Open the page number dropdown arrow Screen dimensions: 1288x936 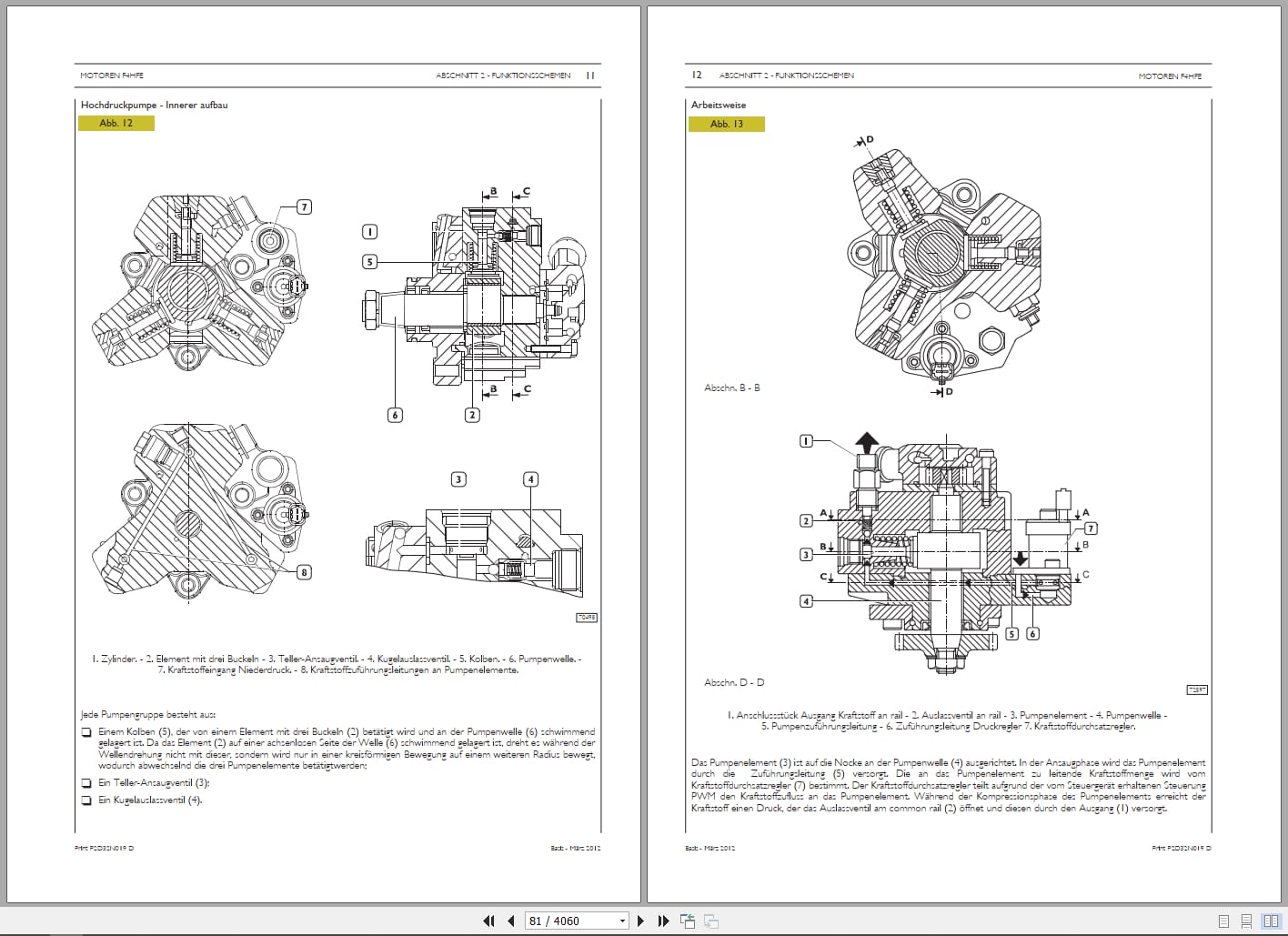(x=623, y=921)
